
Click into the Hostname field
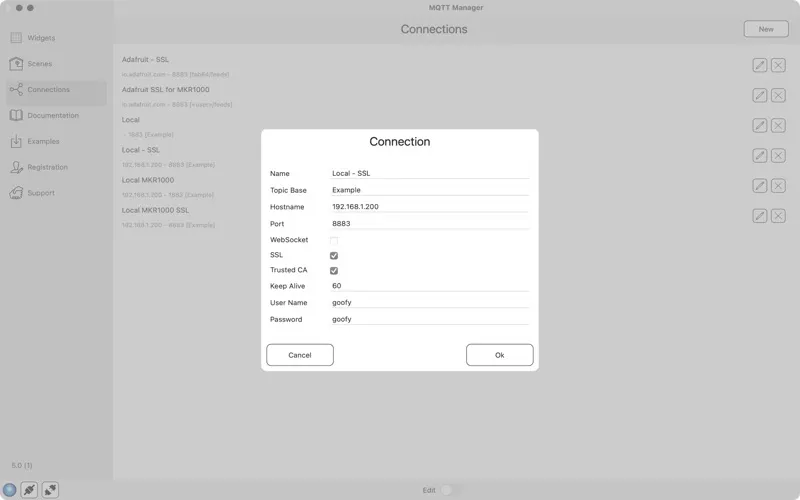tap(430, 207)
